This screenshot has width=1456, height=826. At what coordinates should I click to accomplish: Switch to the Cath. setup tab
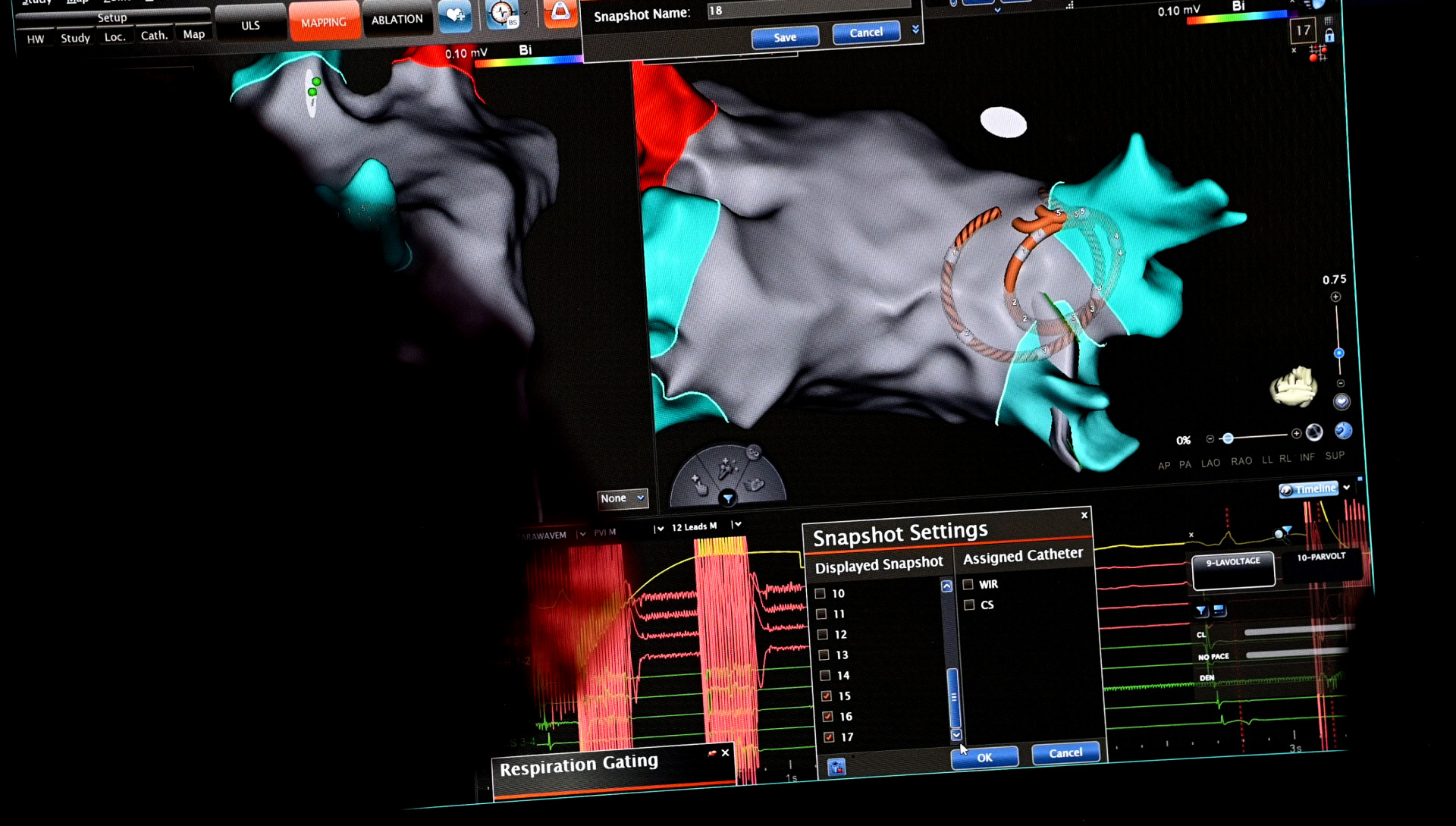(155, 35)
